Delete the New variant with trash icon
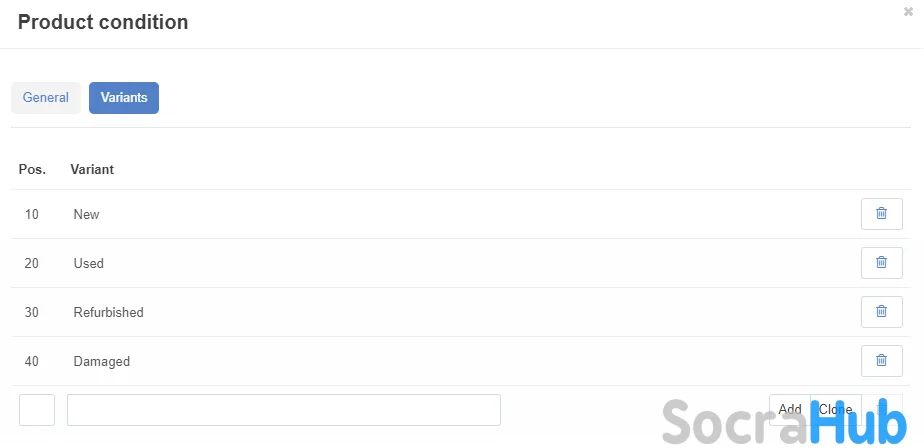Viewport: 924px width, 448px height. pyautogui.click(x=881, y=214)
